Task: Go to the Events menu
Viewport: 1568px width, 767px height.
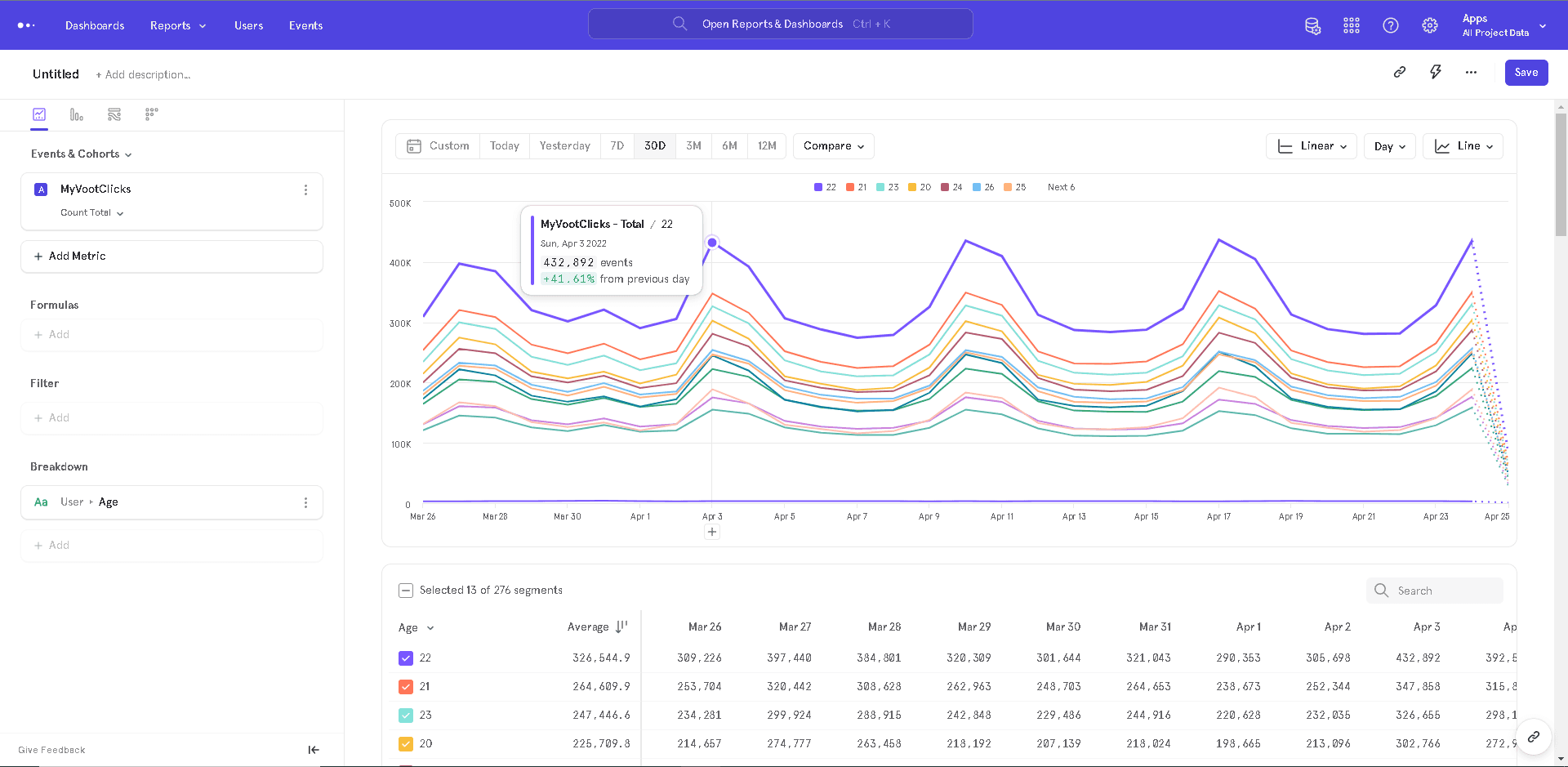Action: [306, 25]
